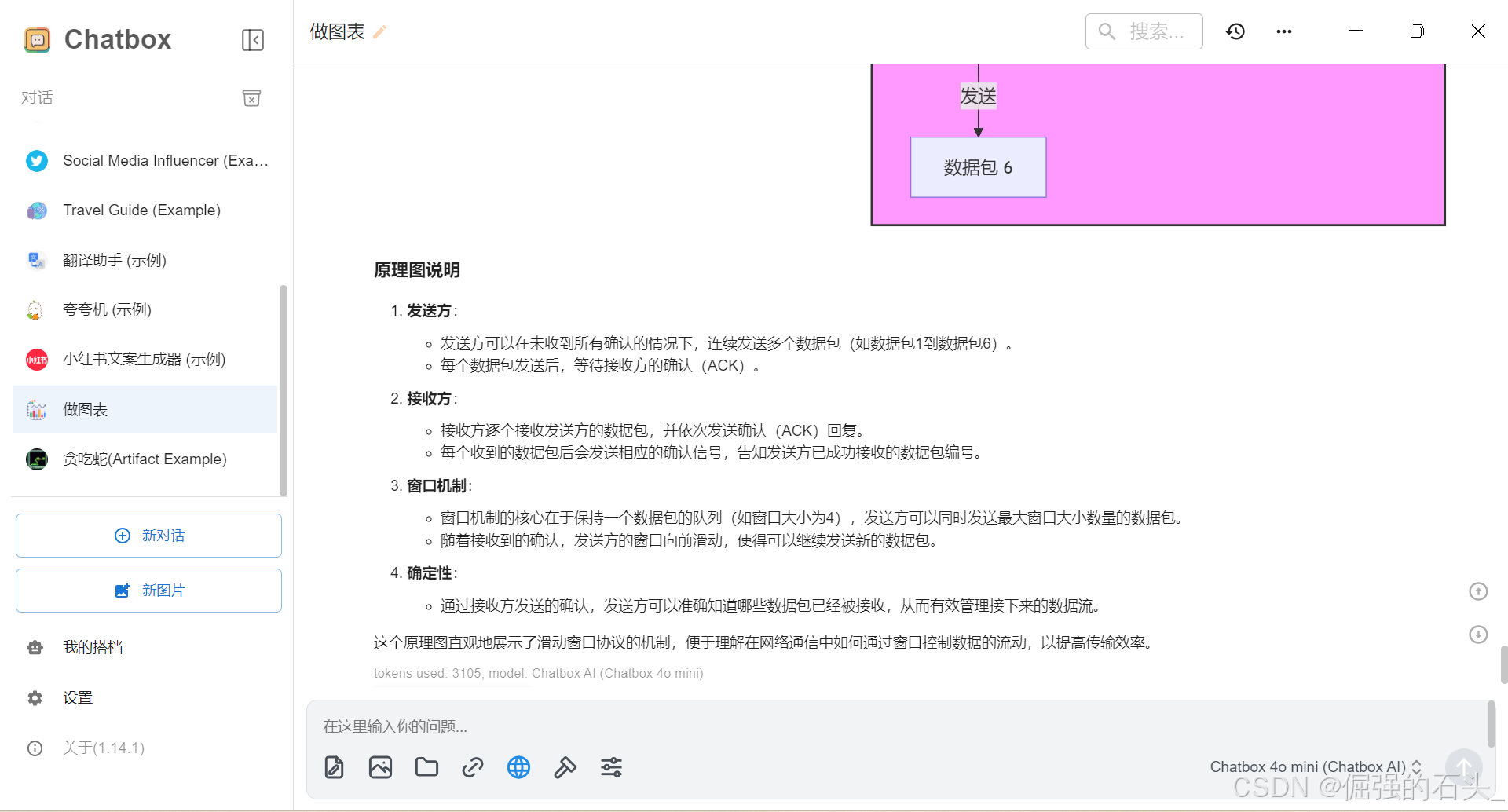Click the 接收方 list heading
Viewport: 1508px width, 812px height.
pyautogui.click(x=430, y=399)
